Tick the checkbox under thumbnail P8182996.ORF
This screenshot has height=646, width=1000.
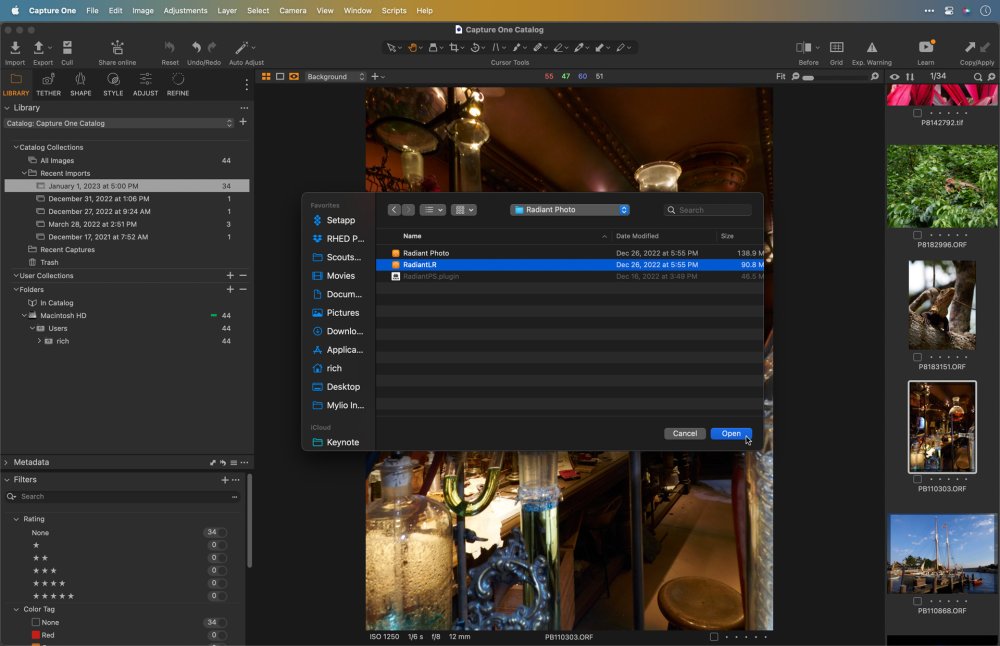click(918, 235)
